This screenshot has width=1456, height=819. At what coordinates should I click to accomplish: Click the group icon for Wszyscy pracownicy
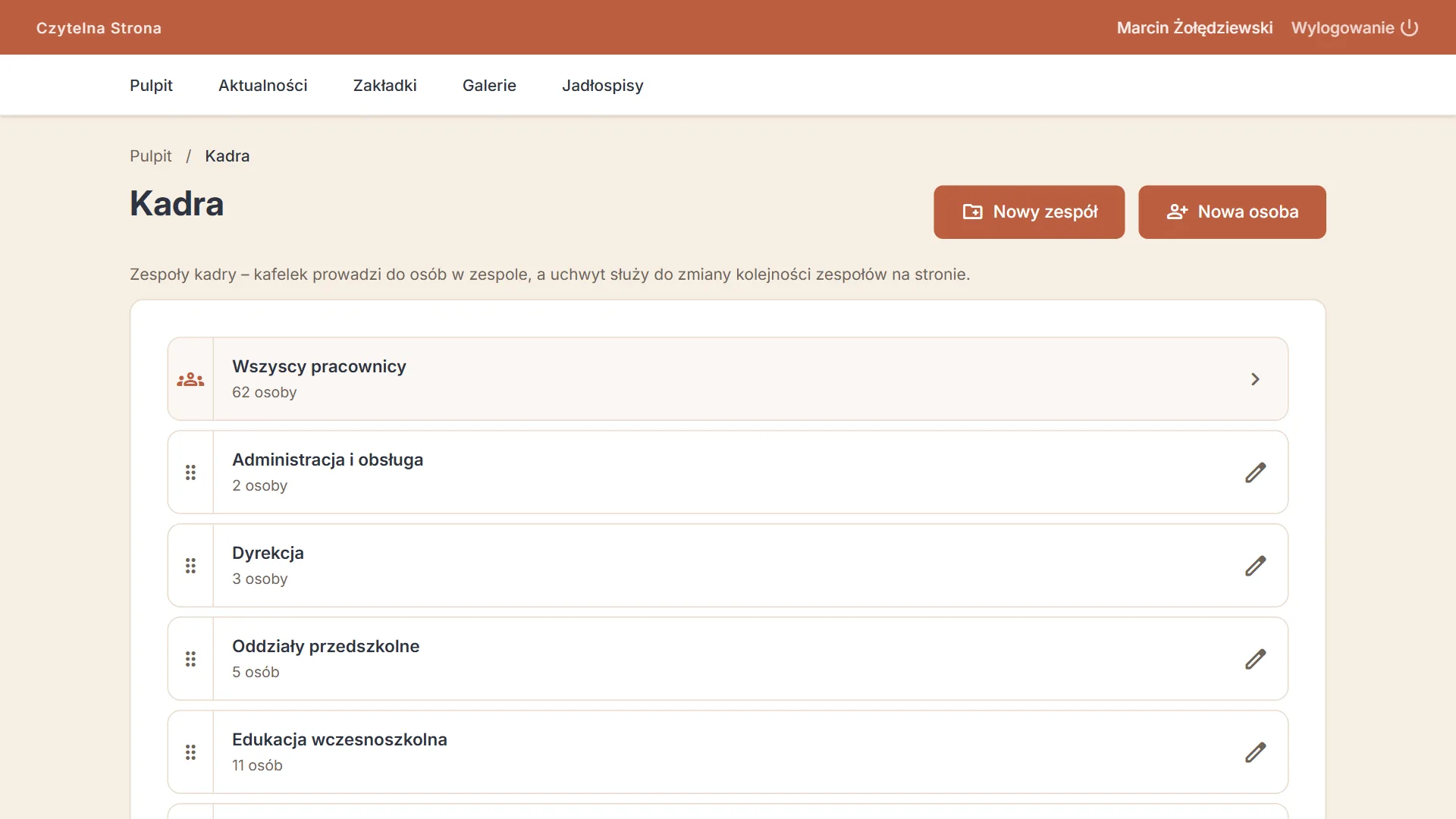click(190, 379)
